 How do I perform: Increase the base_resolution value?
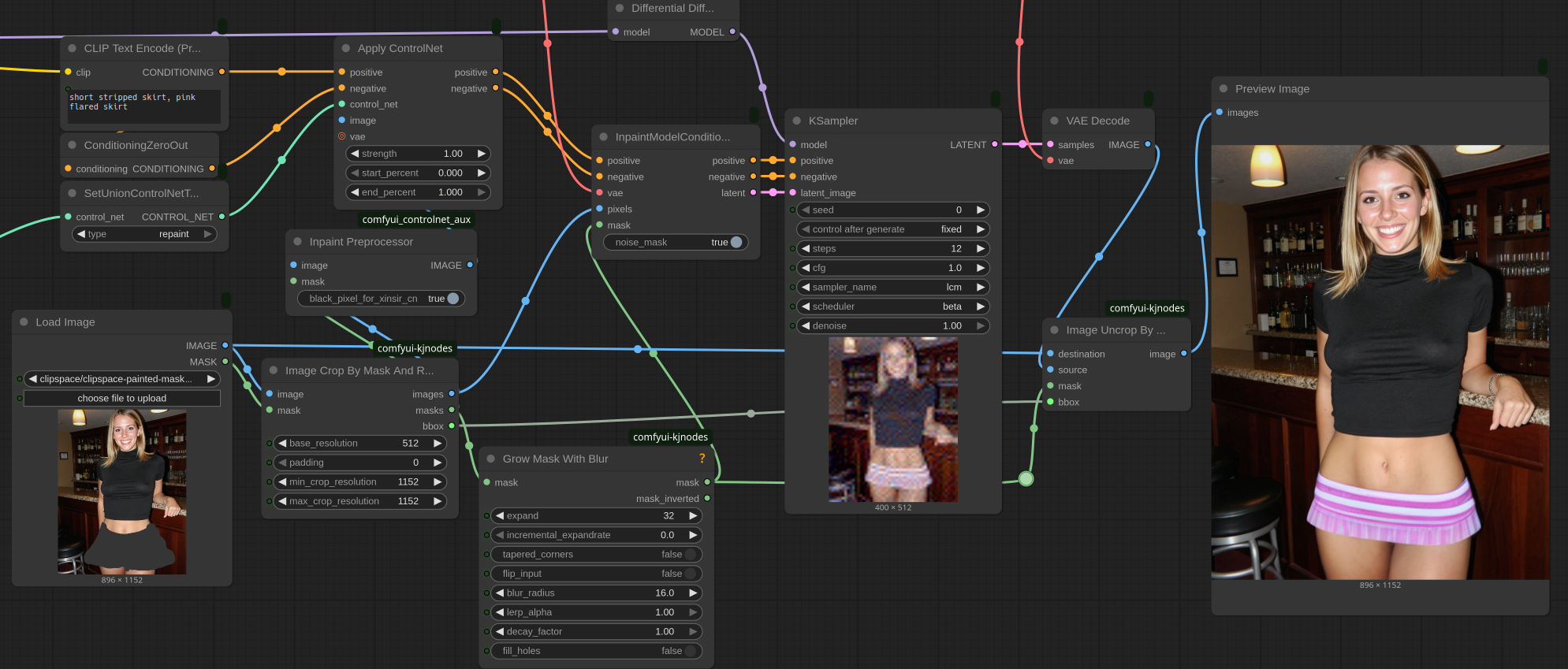click(x=438, y=444)
